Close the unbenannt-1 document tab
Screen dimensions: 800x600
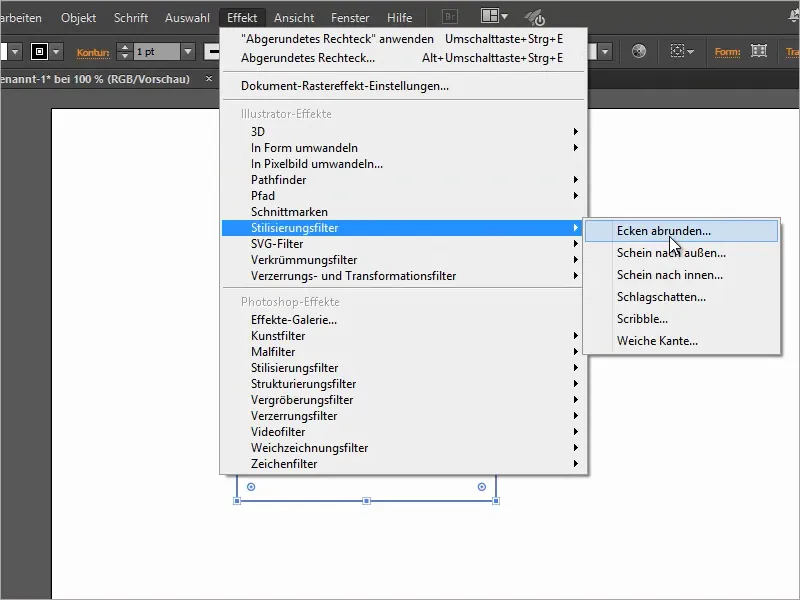[x=209, y=79]
